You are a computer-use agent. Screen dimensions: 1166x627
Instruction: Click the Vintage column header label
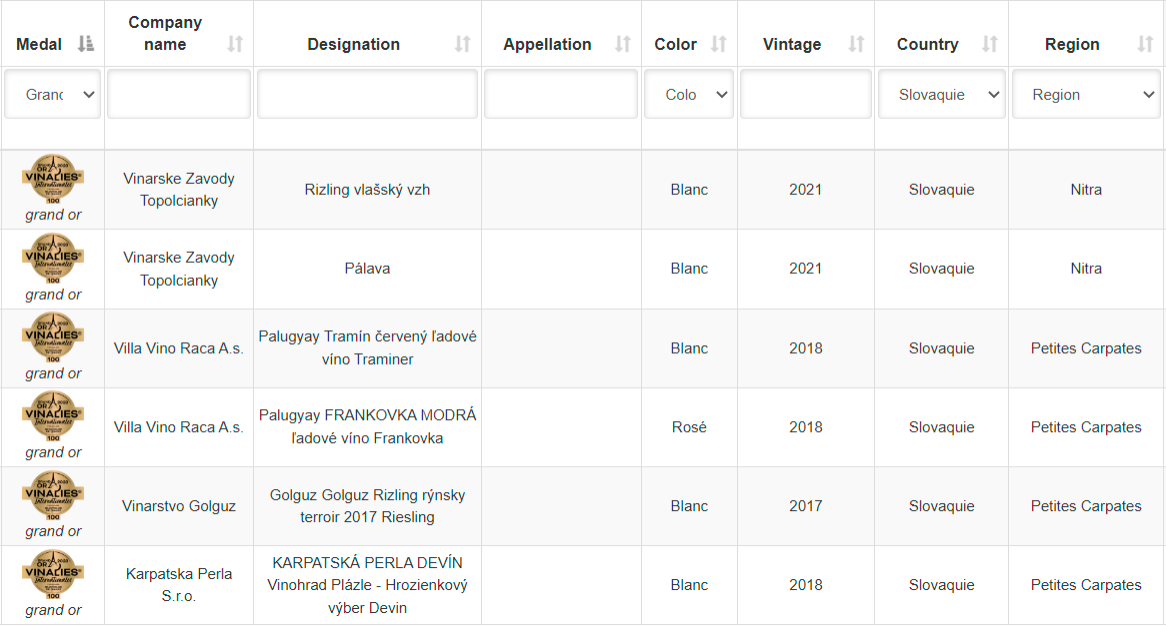coord(792,44)
